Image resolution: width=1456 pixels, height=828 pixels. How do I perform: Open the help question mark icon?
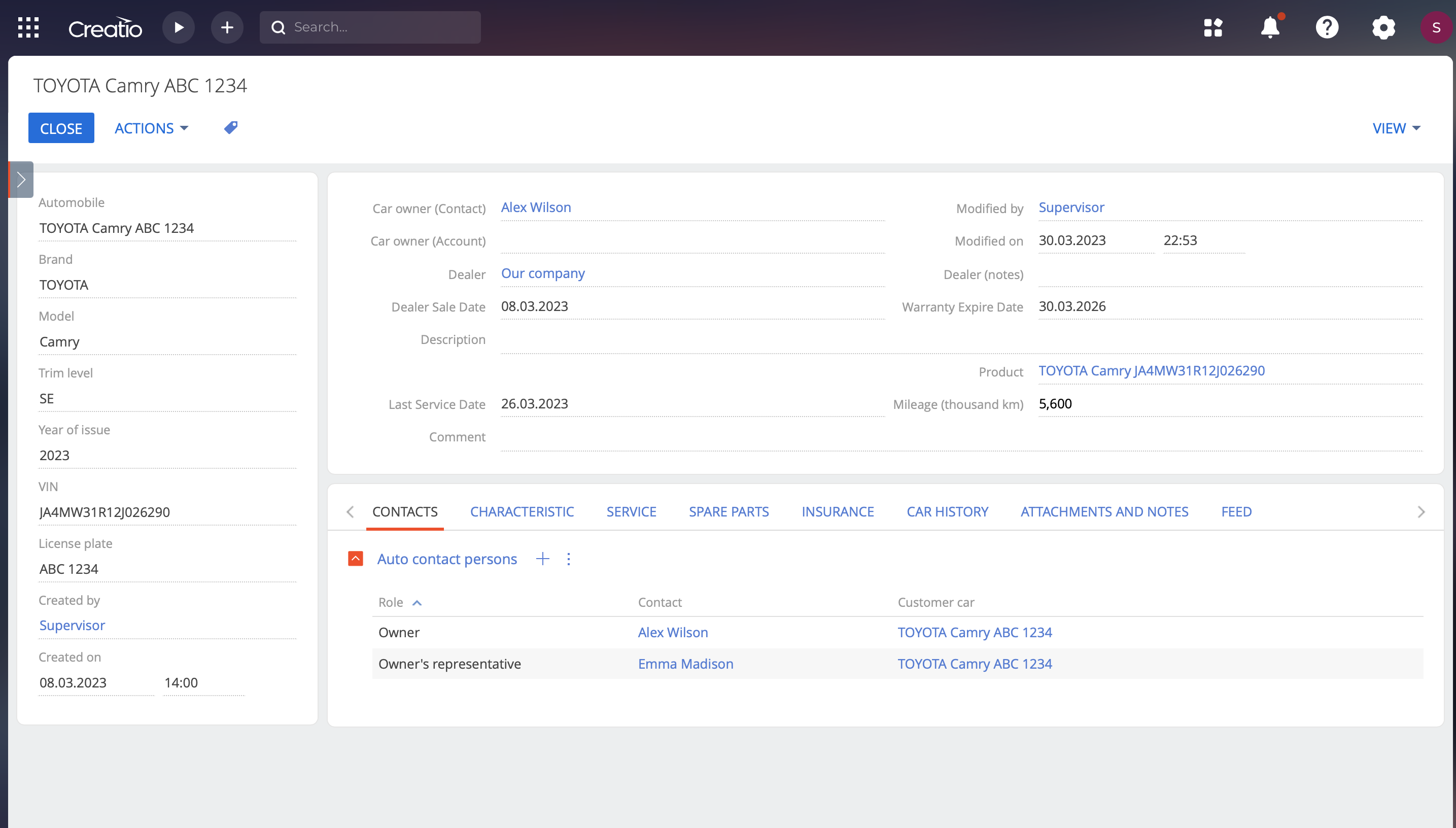1326,27
